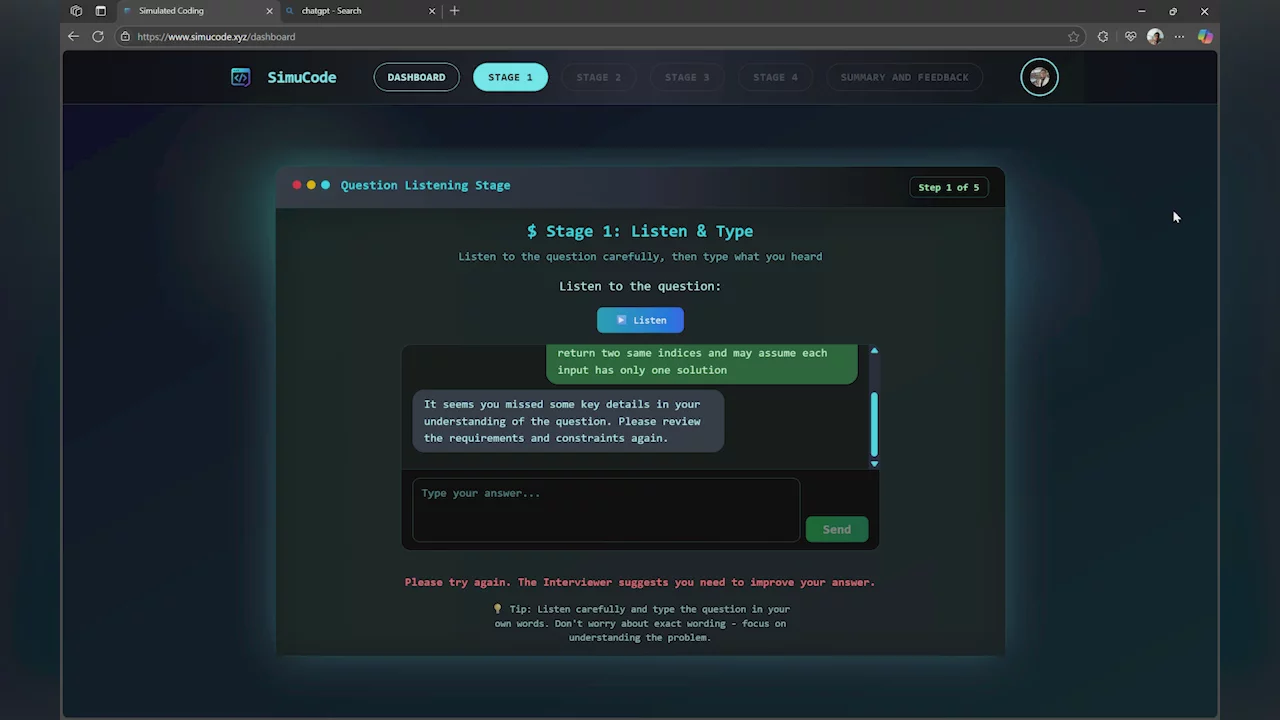Focus the 'Type your answer...' text box

coord(606,510)
